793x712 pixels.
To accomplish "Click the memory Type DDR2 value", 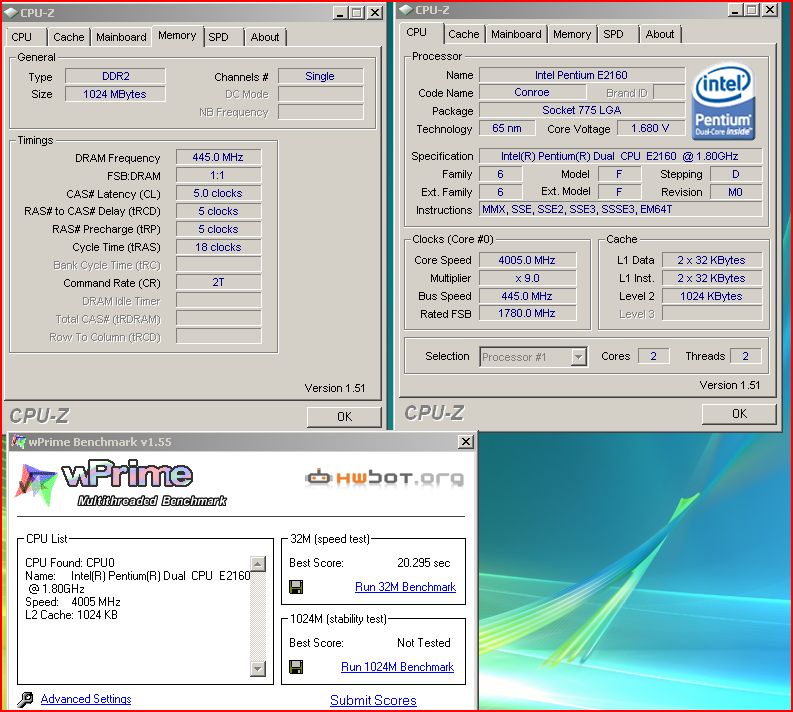I will pyautogui.click(x=115, y=76).
